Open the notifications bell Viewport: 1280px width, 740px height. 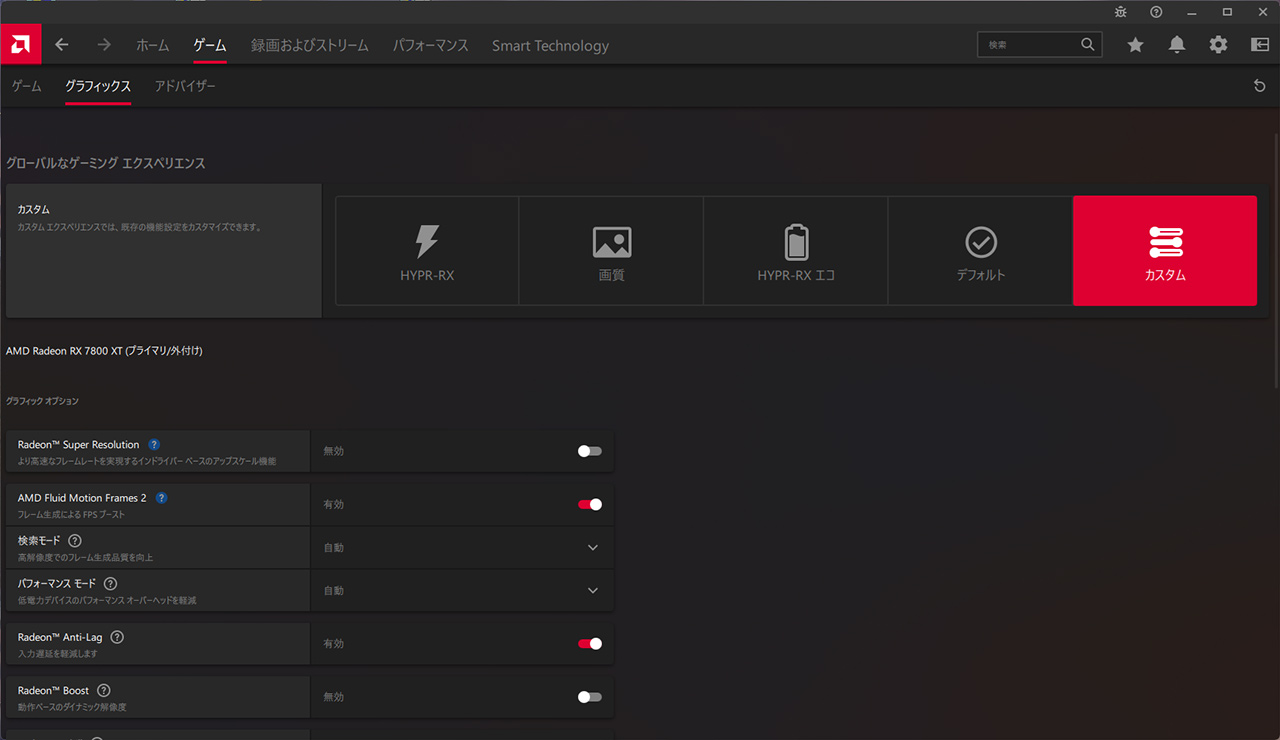1177,45
